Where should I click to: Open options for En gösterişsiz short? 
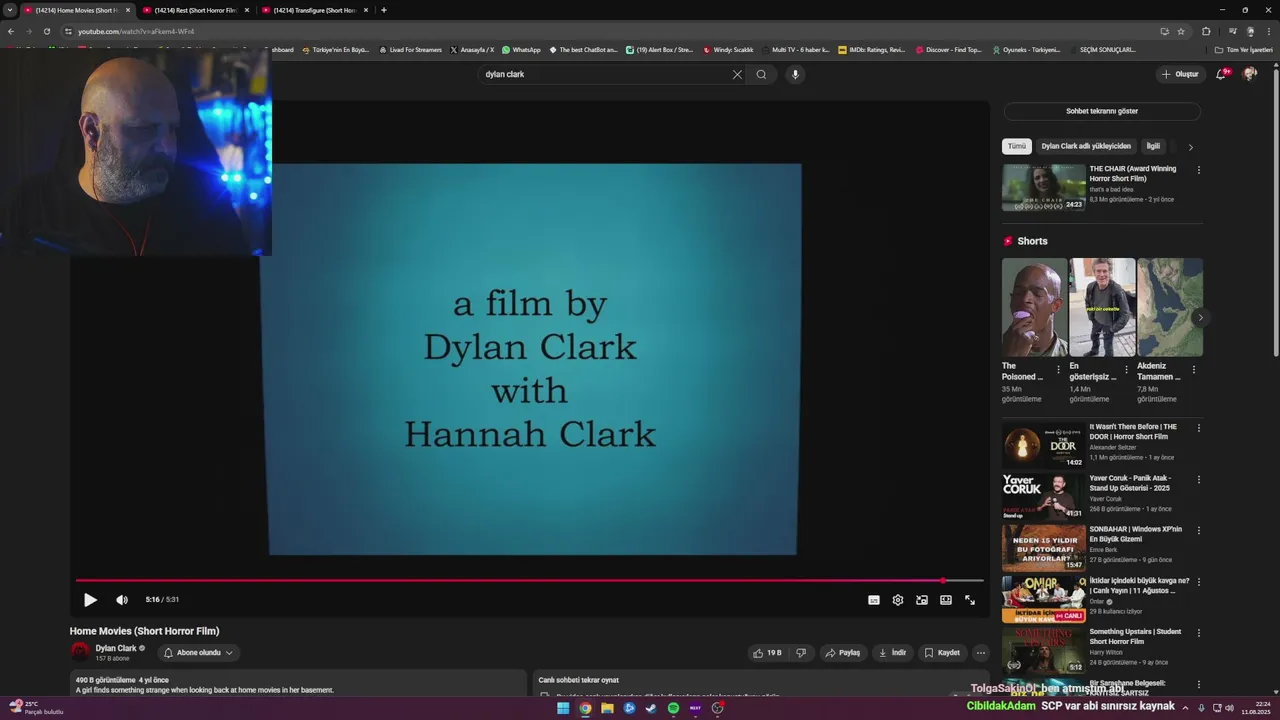coord(1126,369)
